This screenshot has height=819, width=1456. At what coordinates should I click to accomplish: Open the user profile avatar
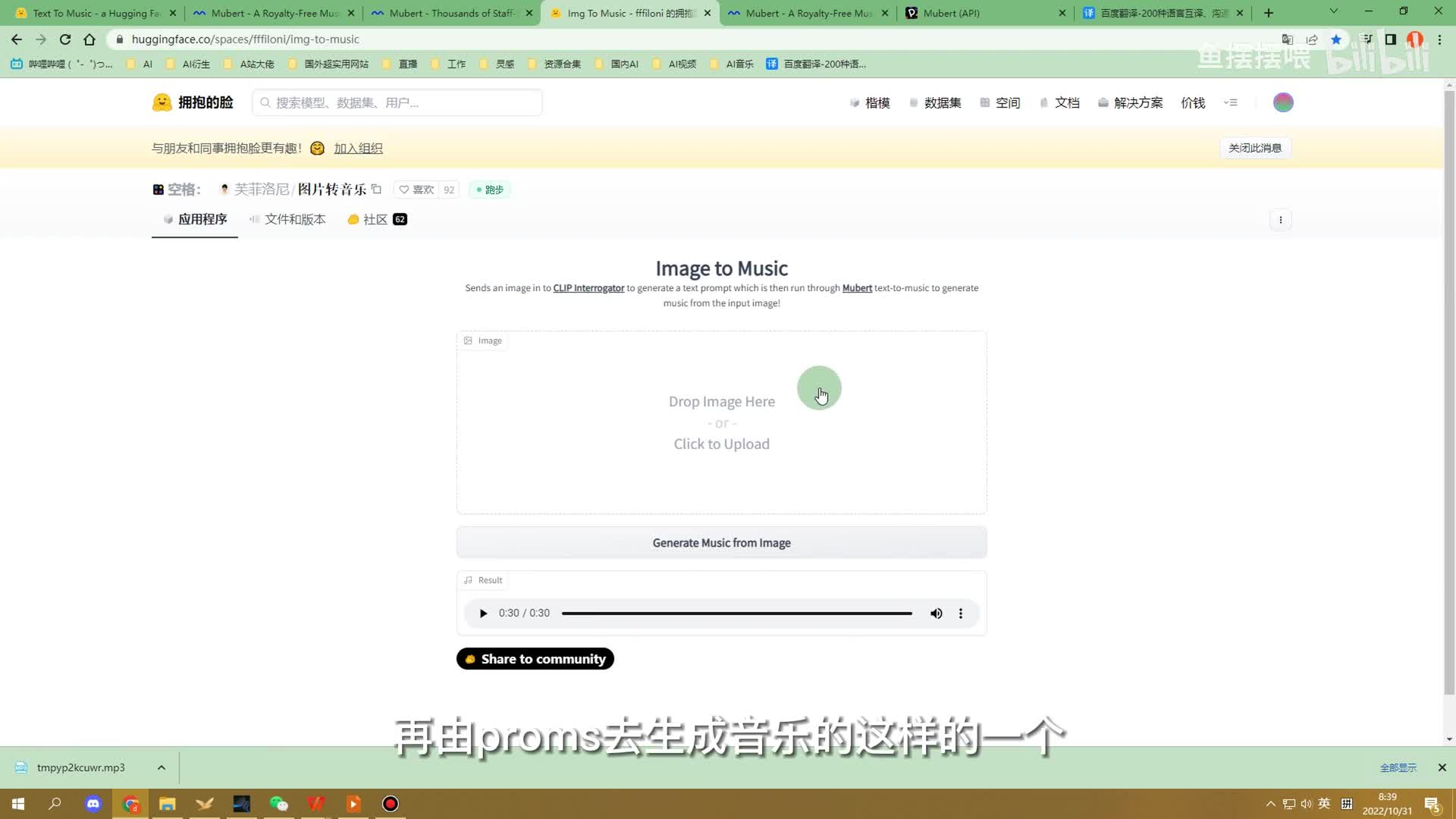(1282, 102)
